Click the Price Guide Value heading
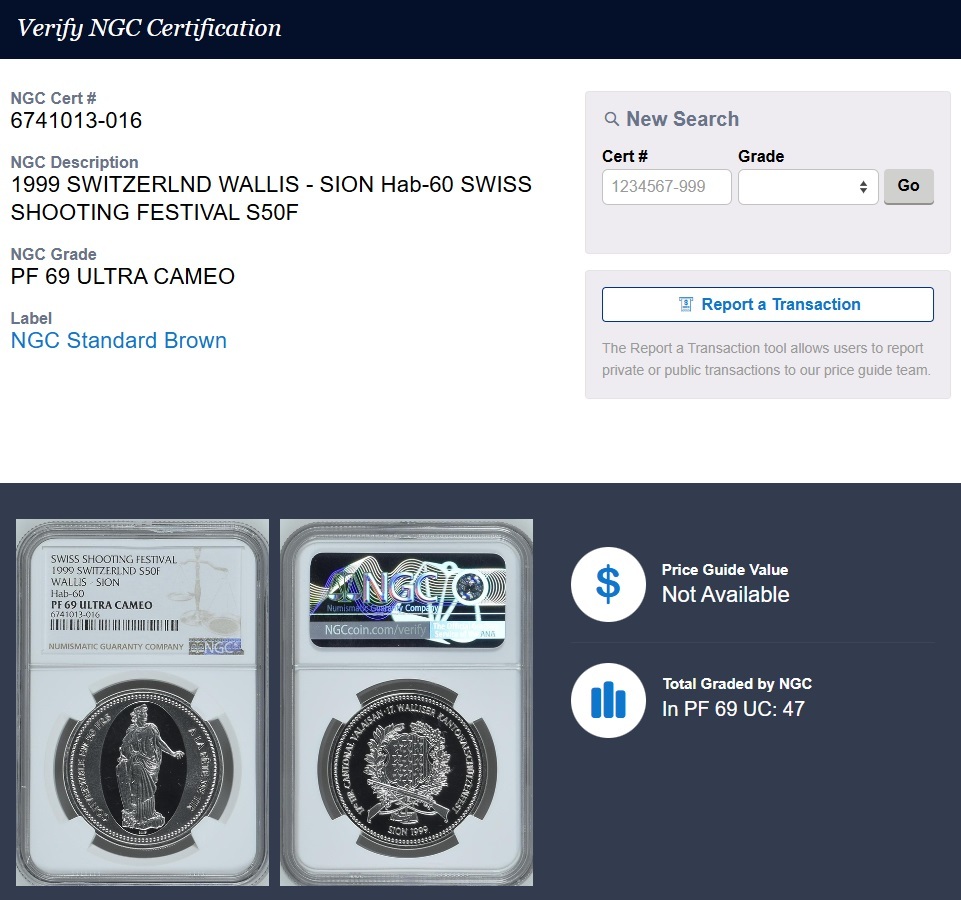This screenshot has width=961, height=900. (725, 570)
